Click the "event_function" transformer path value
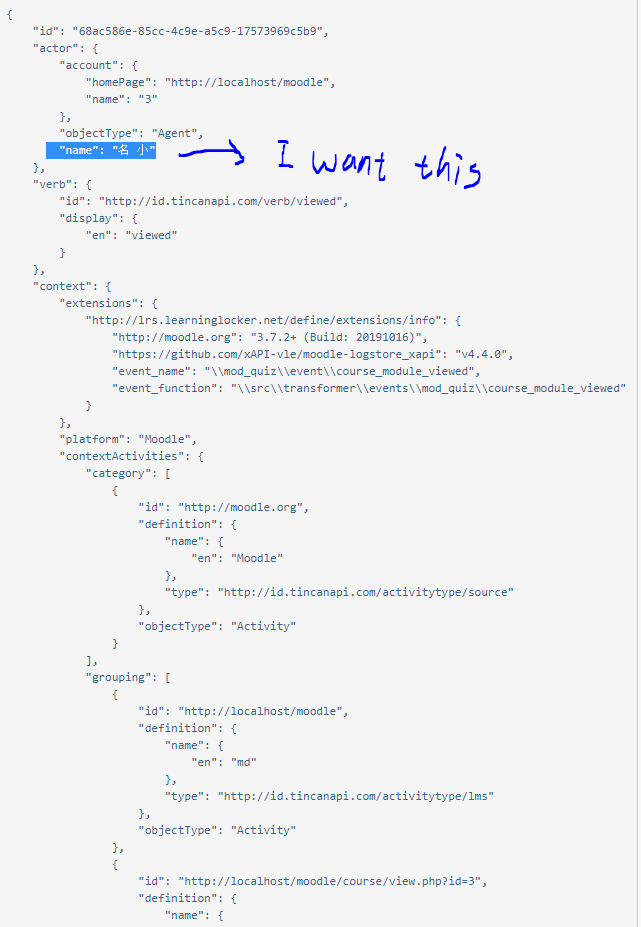 click(428, 388)
